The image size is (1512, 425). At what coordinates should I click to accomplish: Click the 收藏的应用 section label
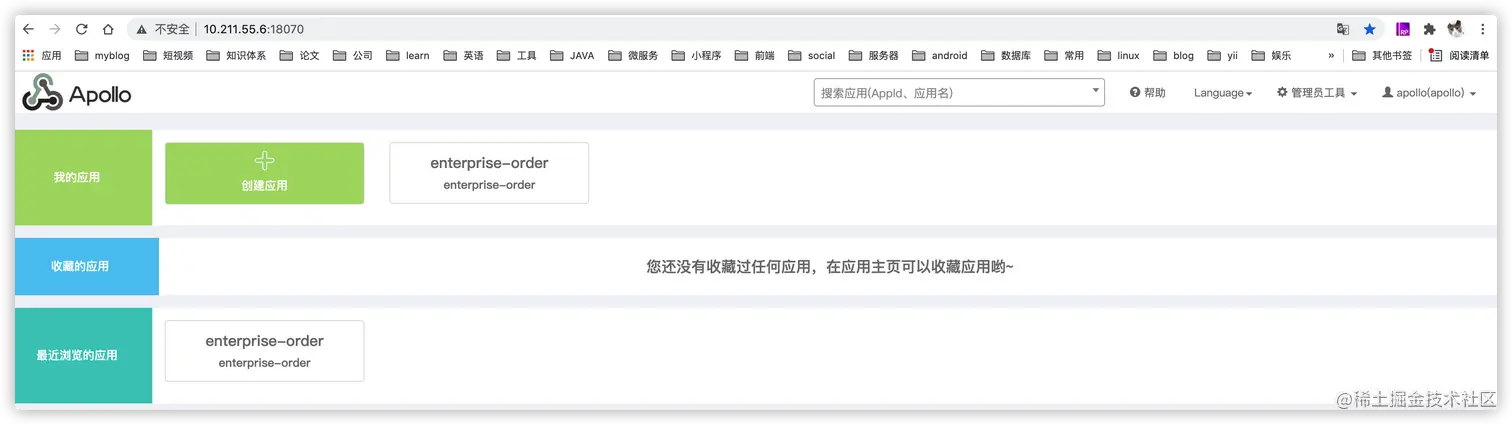[x=80, y=267]
